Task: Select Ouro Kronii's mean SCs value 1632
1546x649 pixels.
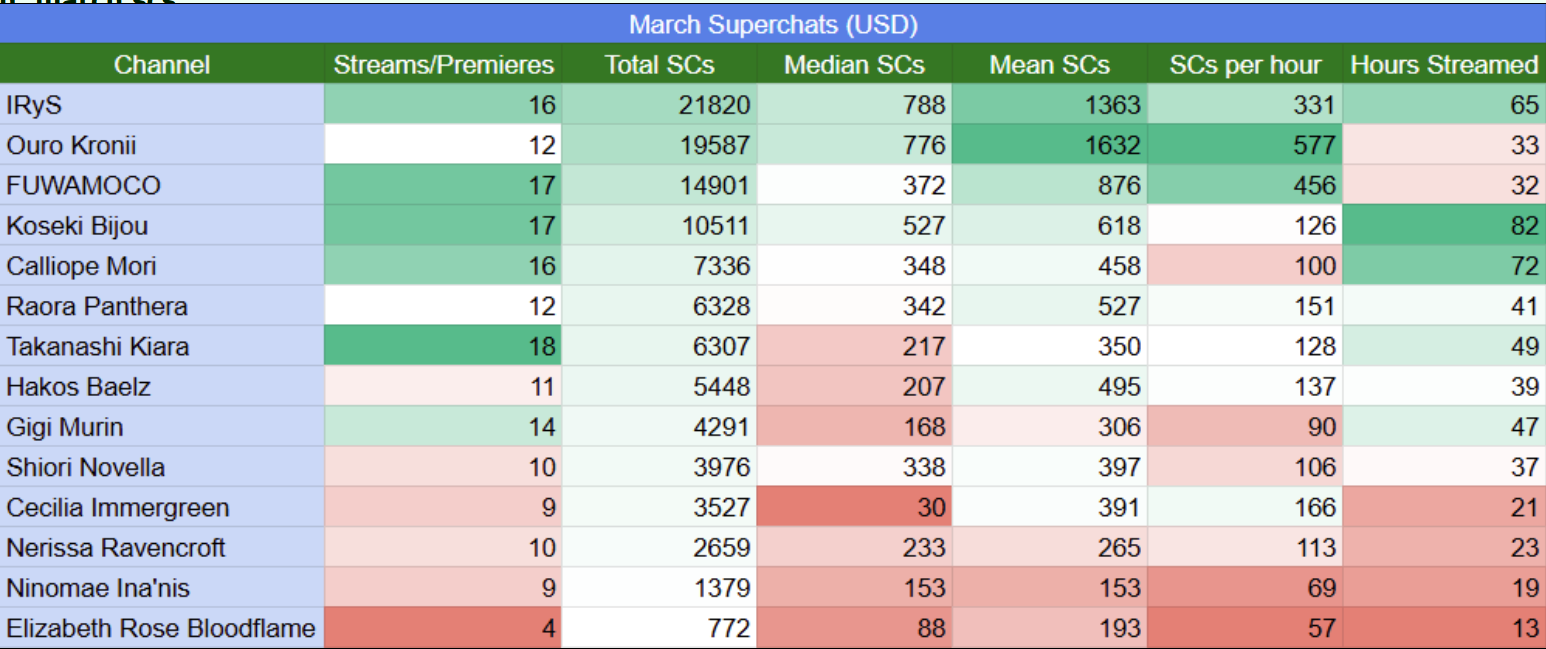Action: pos(1049,145)
